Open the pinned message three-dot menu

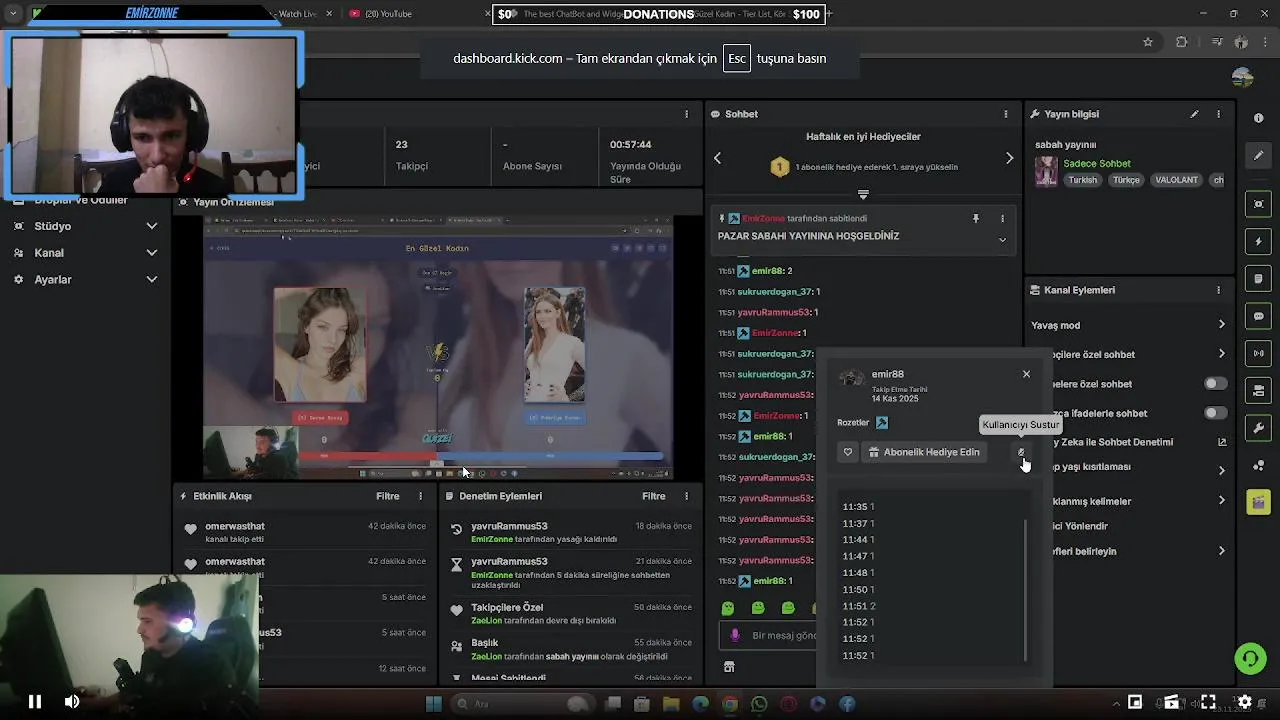pyautogui.click(x=1002, y=218)
